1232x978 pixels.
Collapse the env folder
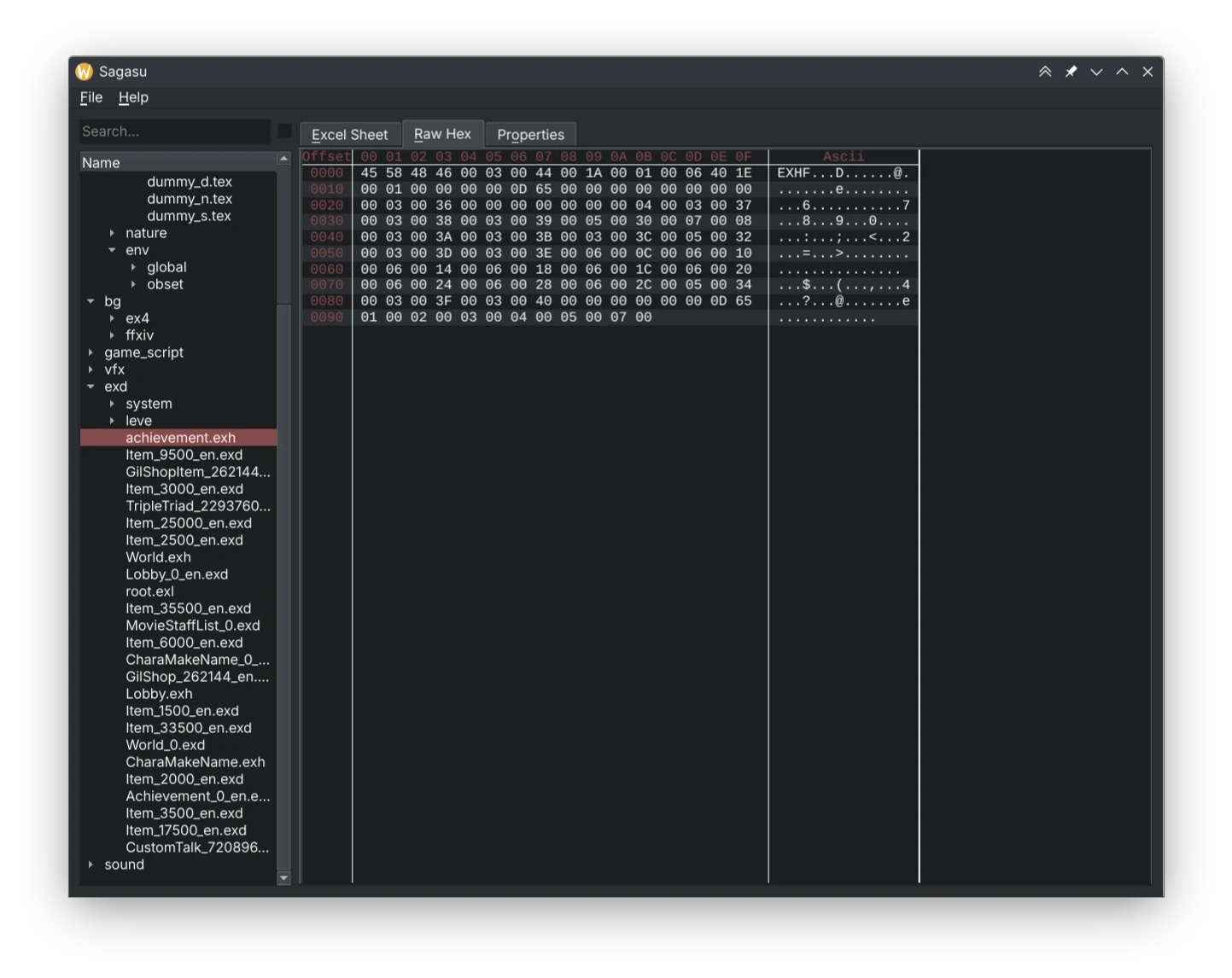click(112, 250)
